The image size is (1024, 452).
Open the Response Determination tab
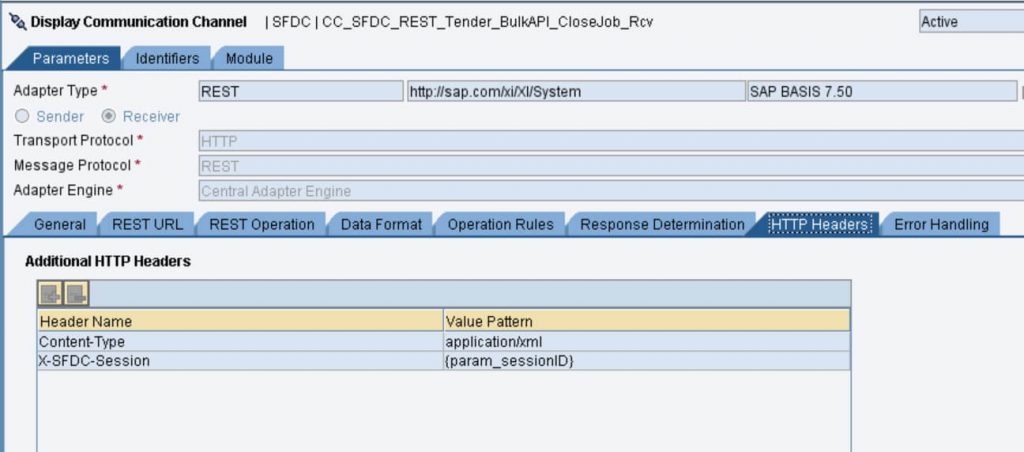(662, 224)
